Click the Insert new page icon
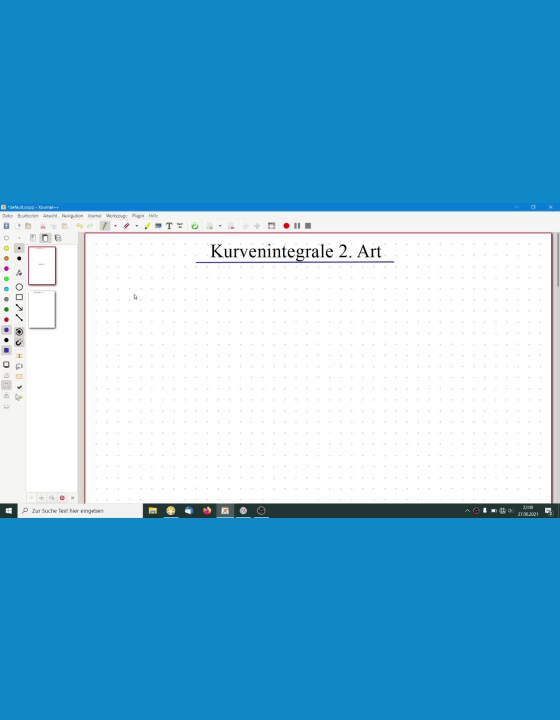 tap(210, 225)
